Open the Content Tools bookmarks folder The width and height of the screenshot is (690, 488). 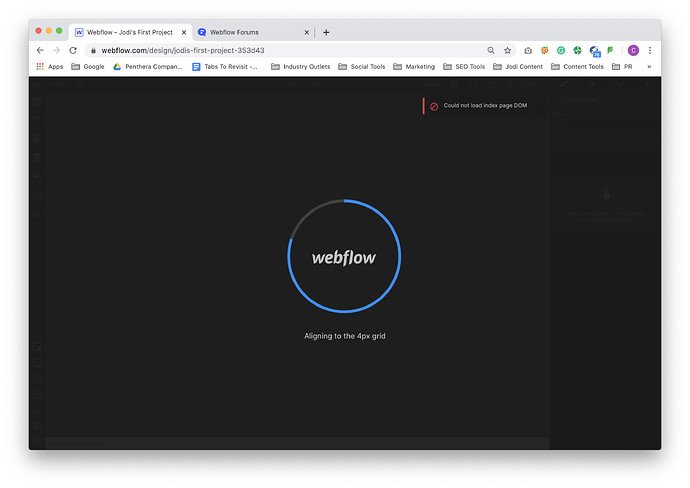point(577,66)
